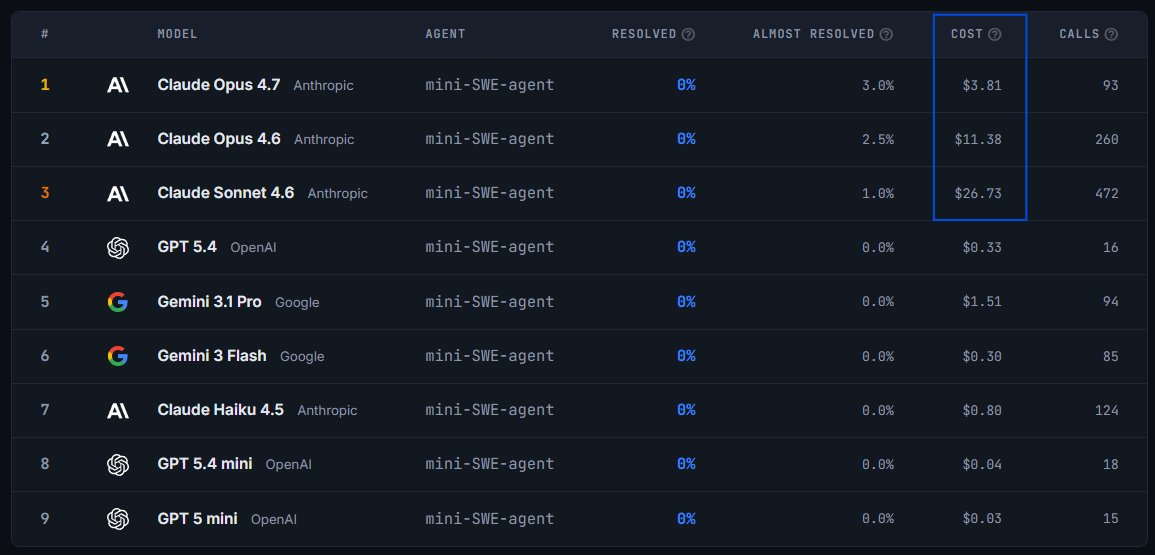Click the OpenAI label beside GPT 5.4

point(253,248)
